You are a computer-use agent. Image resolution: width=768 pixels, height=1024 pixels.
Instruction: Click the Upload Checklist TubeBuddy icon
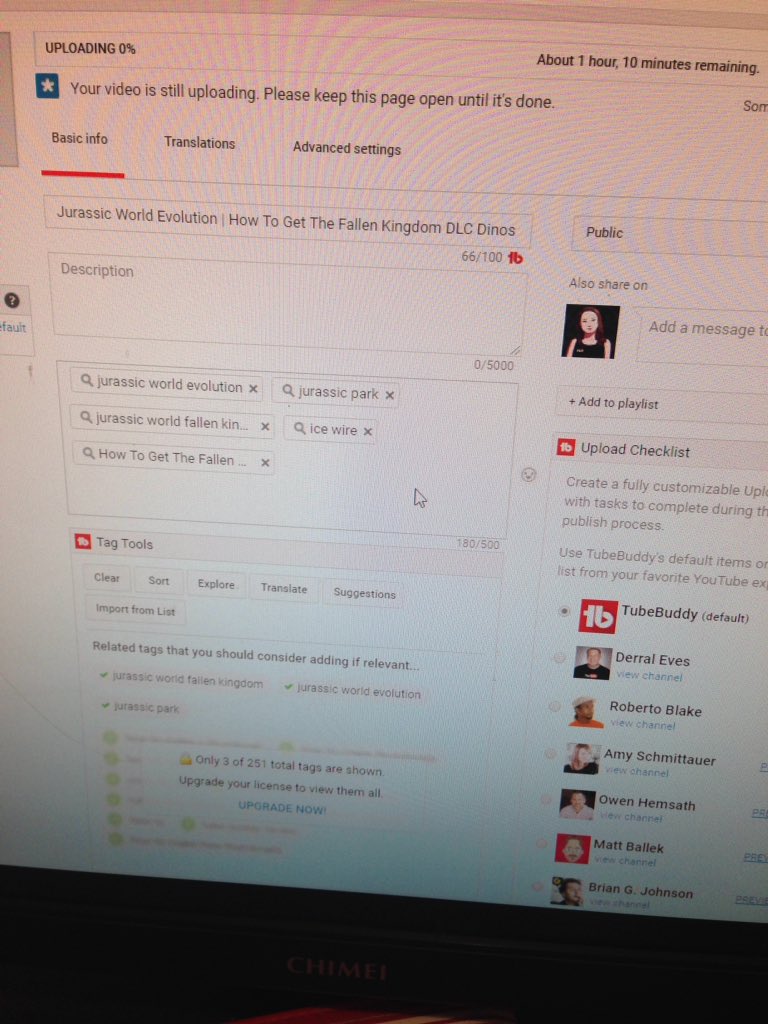click(565, 447)
